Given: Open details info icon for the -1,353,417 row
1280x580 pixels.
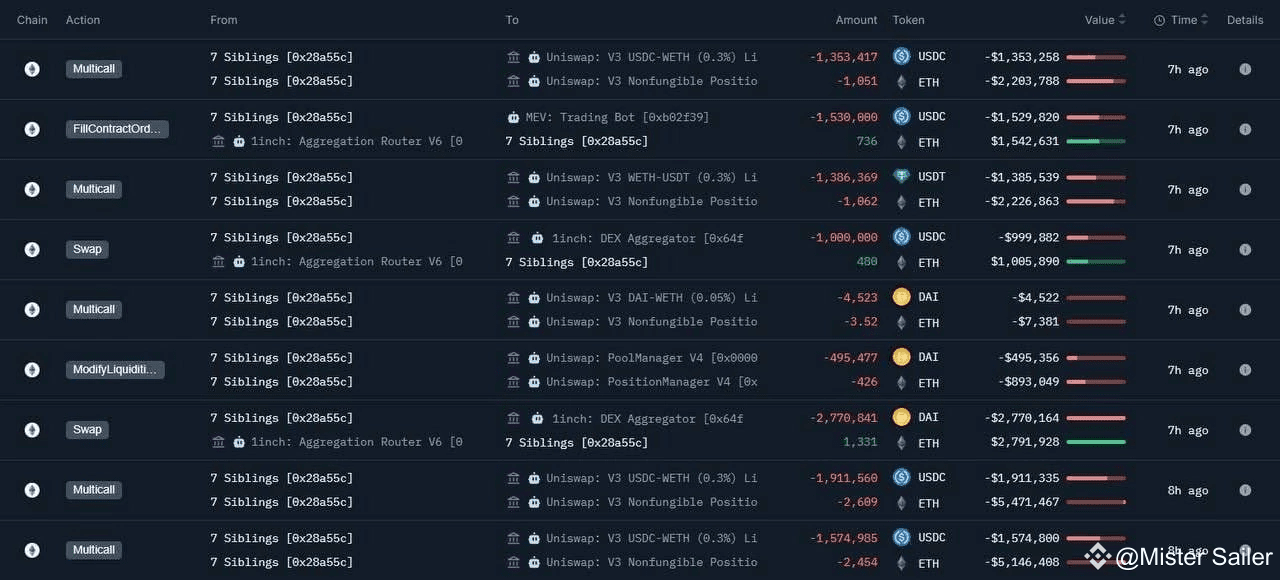Looking at the screenshot, I should tap(1245, 69).
